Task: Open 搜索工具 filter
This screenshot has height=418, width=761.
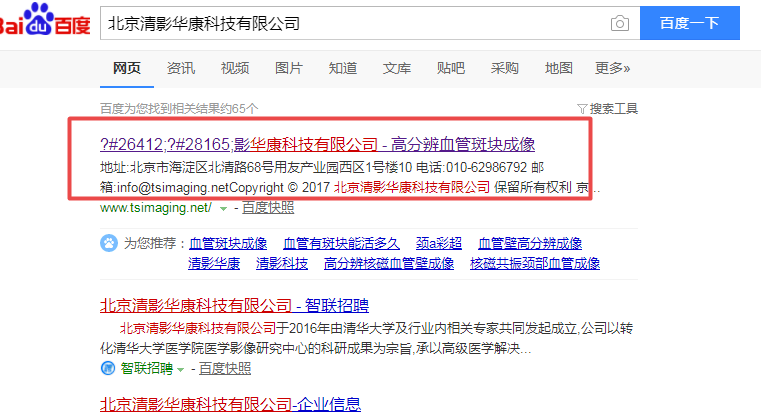Action: [x=608, y=109]
